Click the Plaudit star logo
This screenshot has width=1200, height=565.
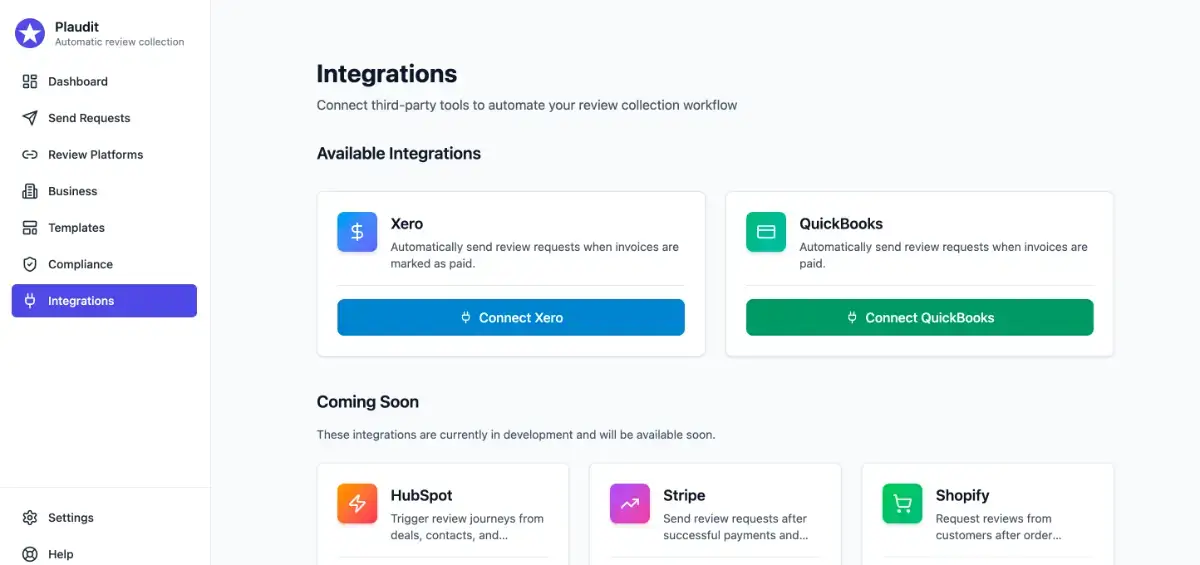point(30,34)
